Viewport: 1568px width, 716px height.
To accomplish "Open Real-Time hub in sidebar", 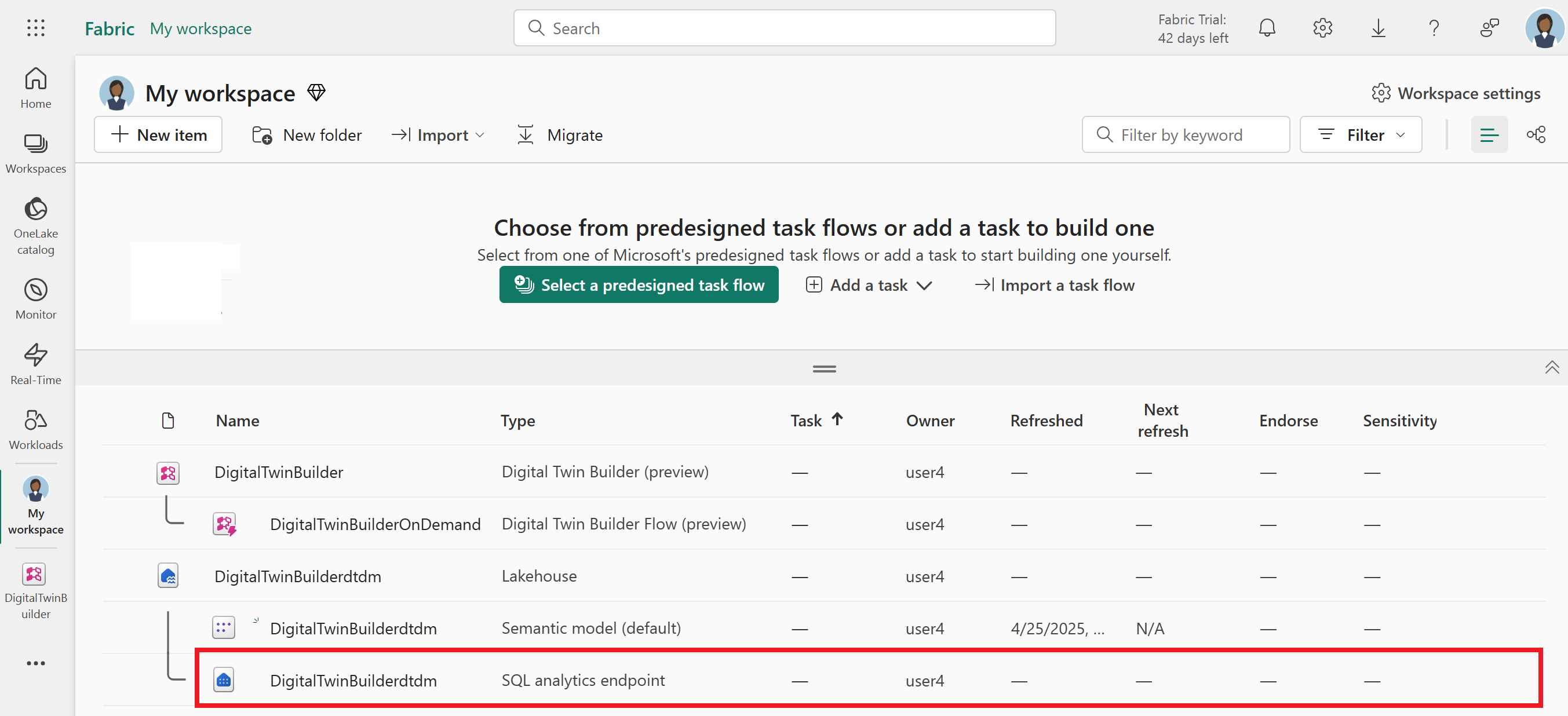I will pos(36,364).
